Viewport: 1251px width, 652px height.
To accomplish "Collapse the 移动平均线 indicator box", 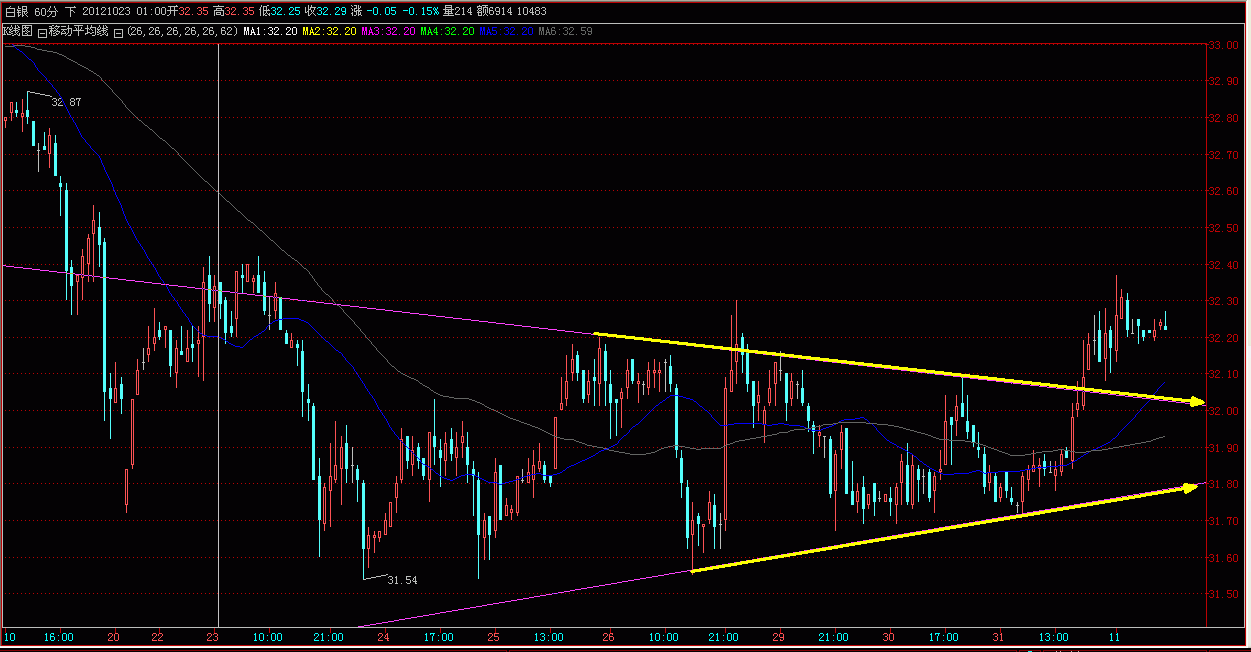I will pos(42,32).
